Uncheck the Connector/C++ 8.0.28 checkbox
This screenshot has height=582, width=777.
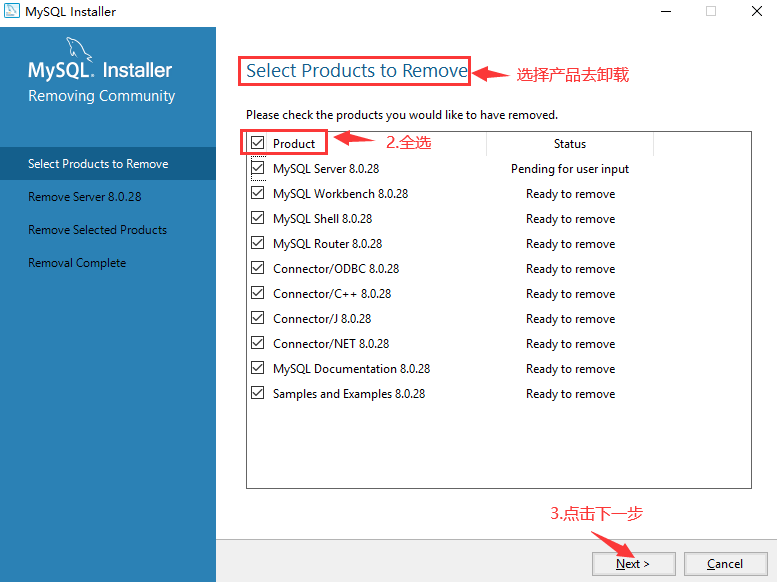257,293
